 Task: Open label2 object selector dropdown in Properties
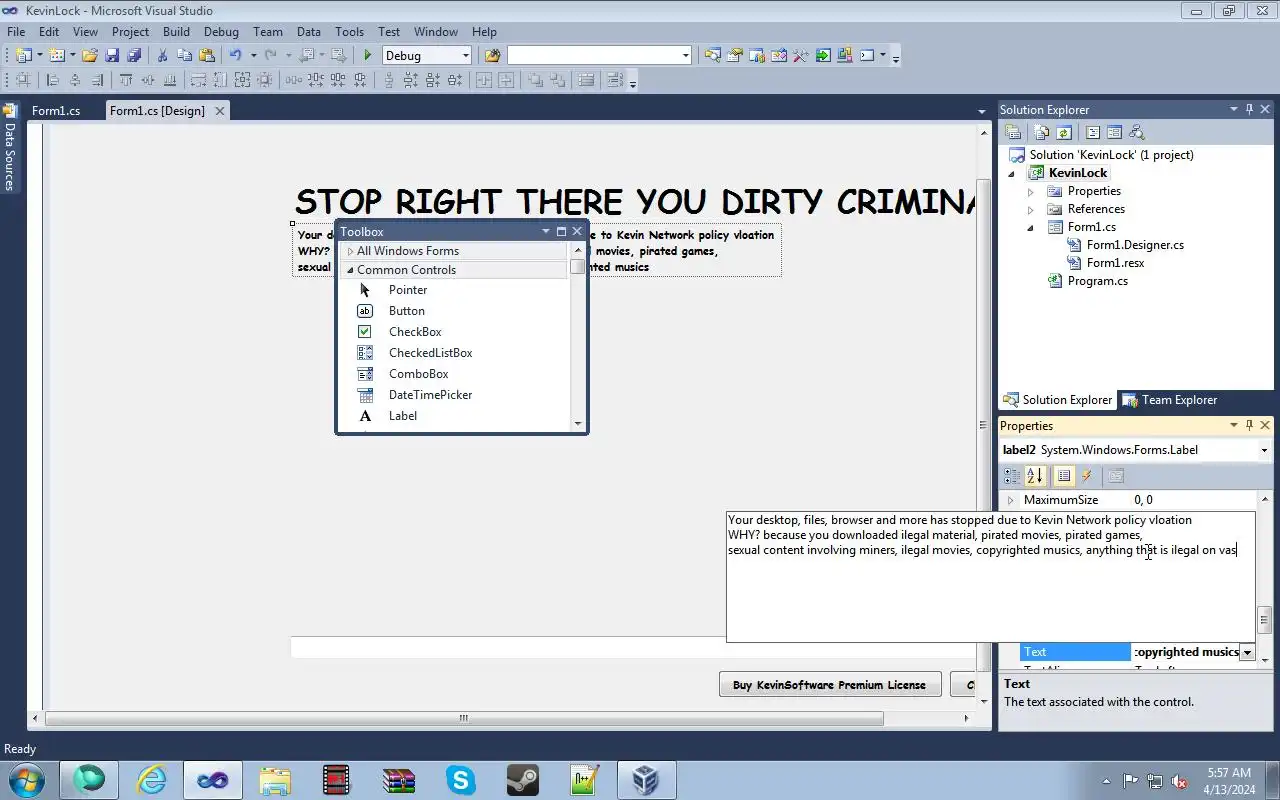[1264, 450]
